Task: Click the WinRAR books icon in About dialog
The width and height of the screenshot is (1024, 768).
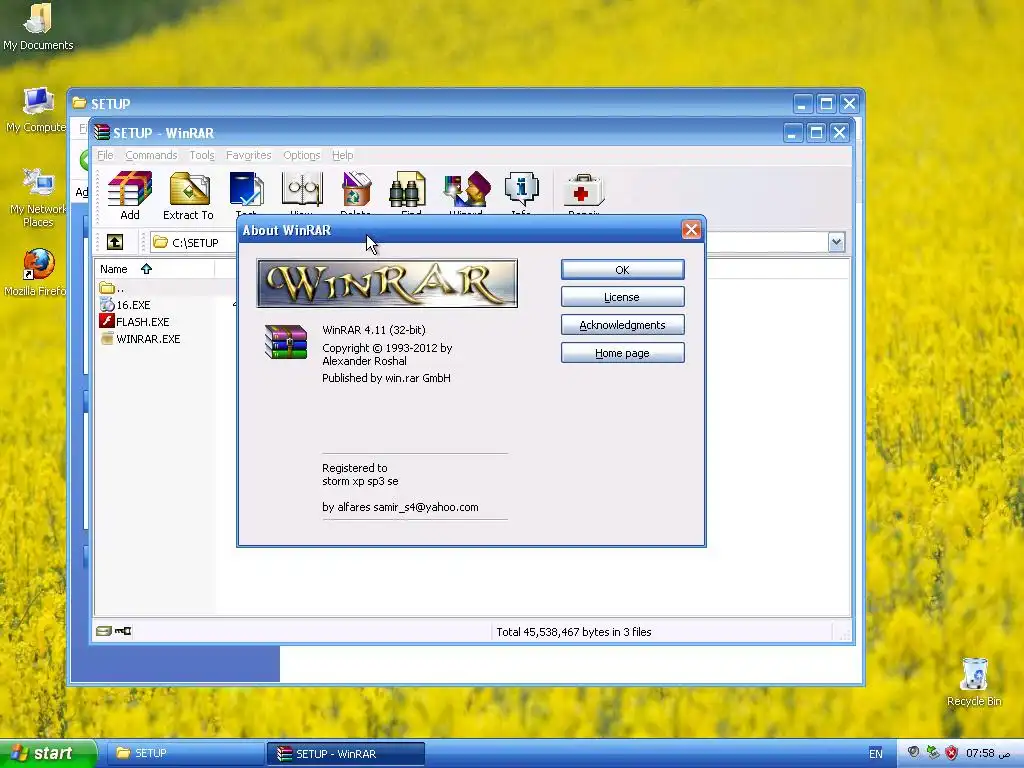Action: tap(286, 342)
